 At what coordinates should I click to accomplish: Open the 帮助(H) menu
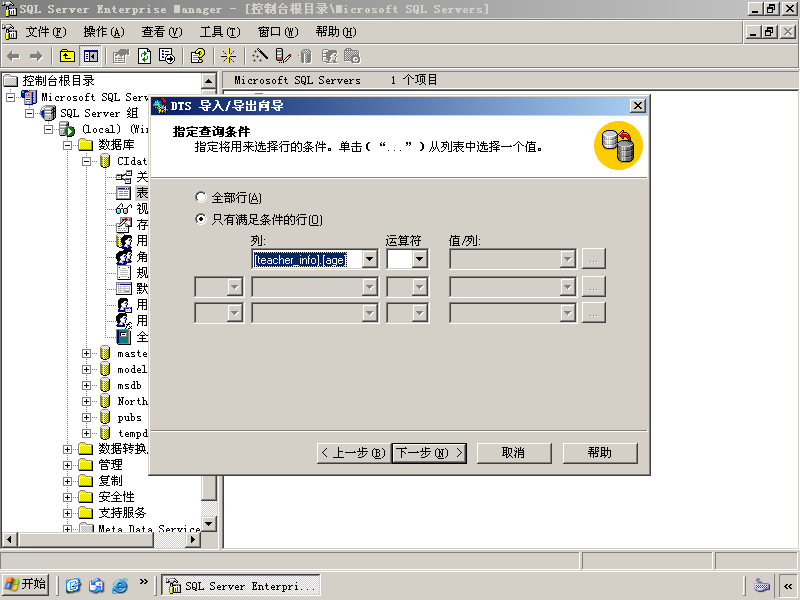tap(336, 32)
